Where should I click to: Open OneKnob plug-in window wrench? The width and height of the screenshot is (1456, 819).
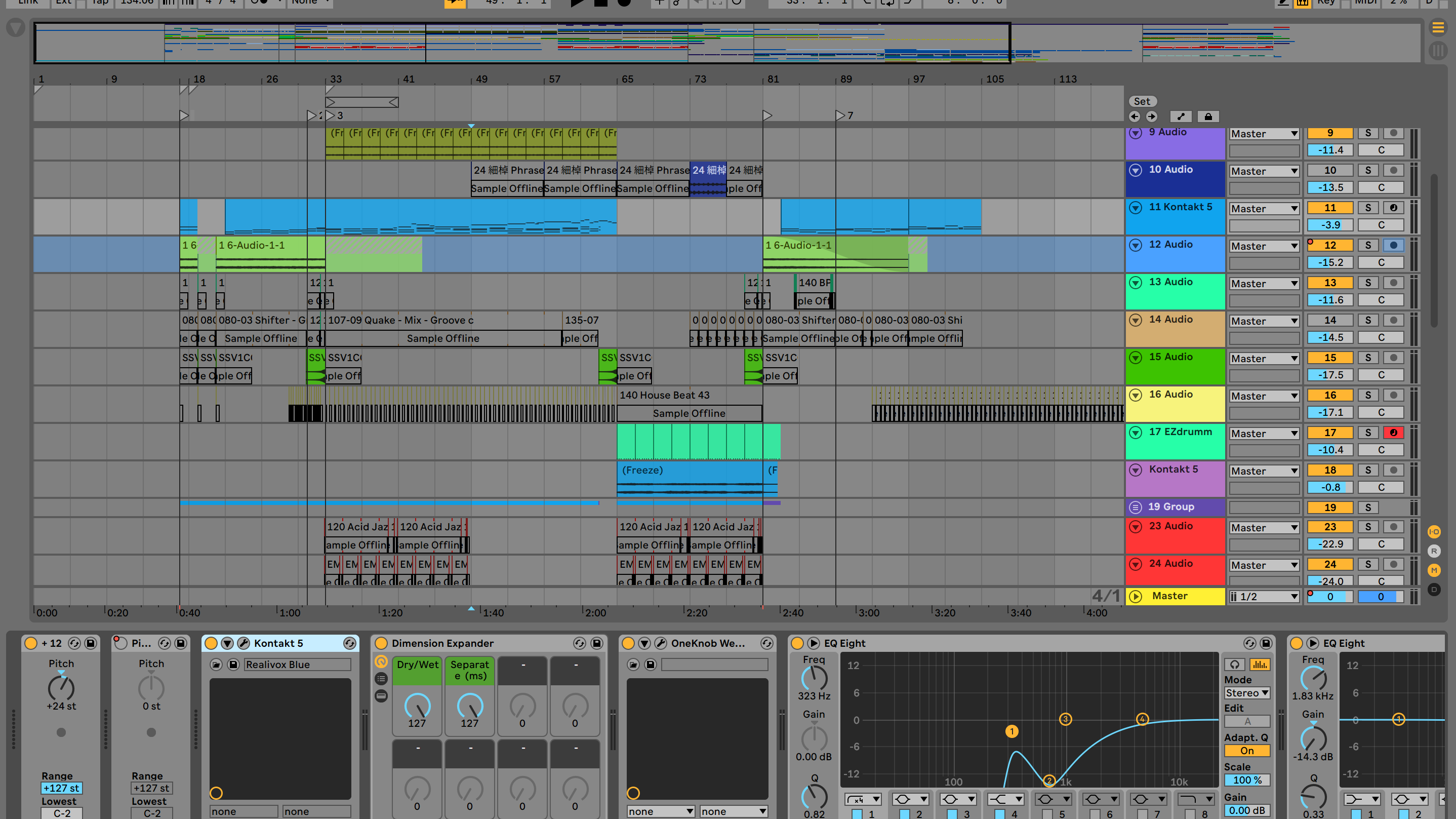point(661,643)
